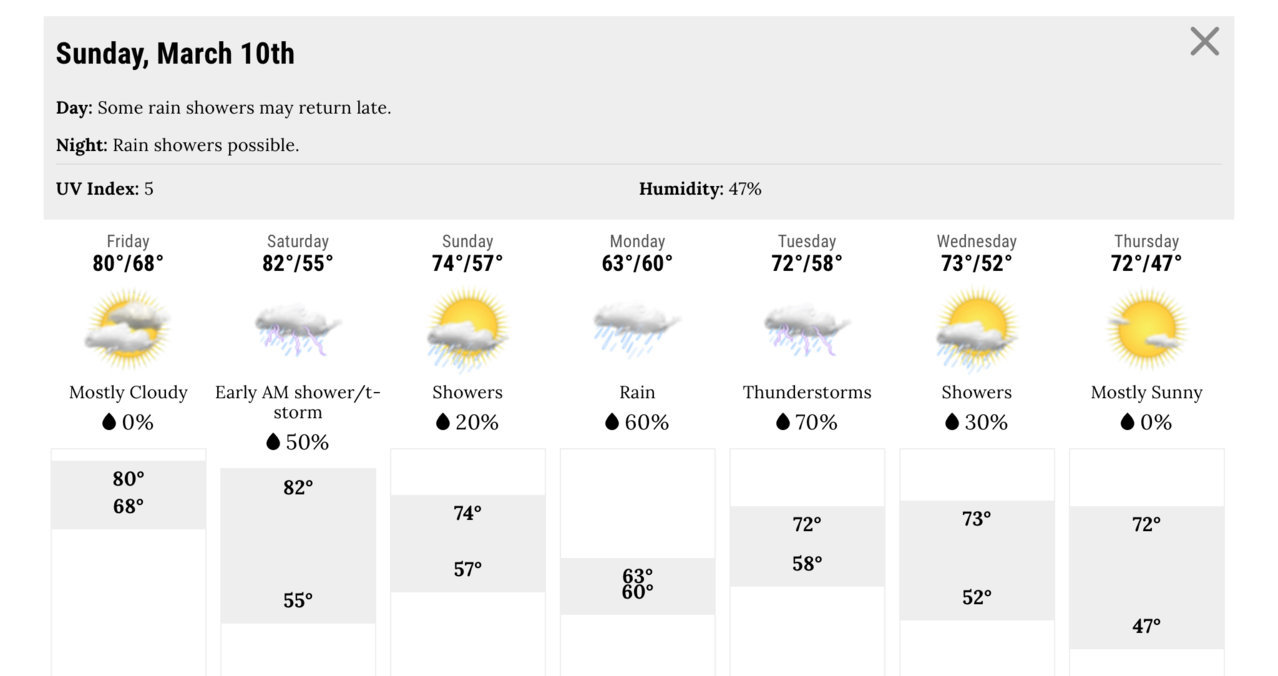Click the raindrop icon next to 70%
Screen dimensions: 1278x676
(783, 422)
